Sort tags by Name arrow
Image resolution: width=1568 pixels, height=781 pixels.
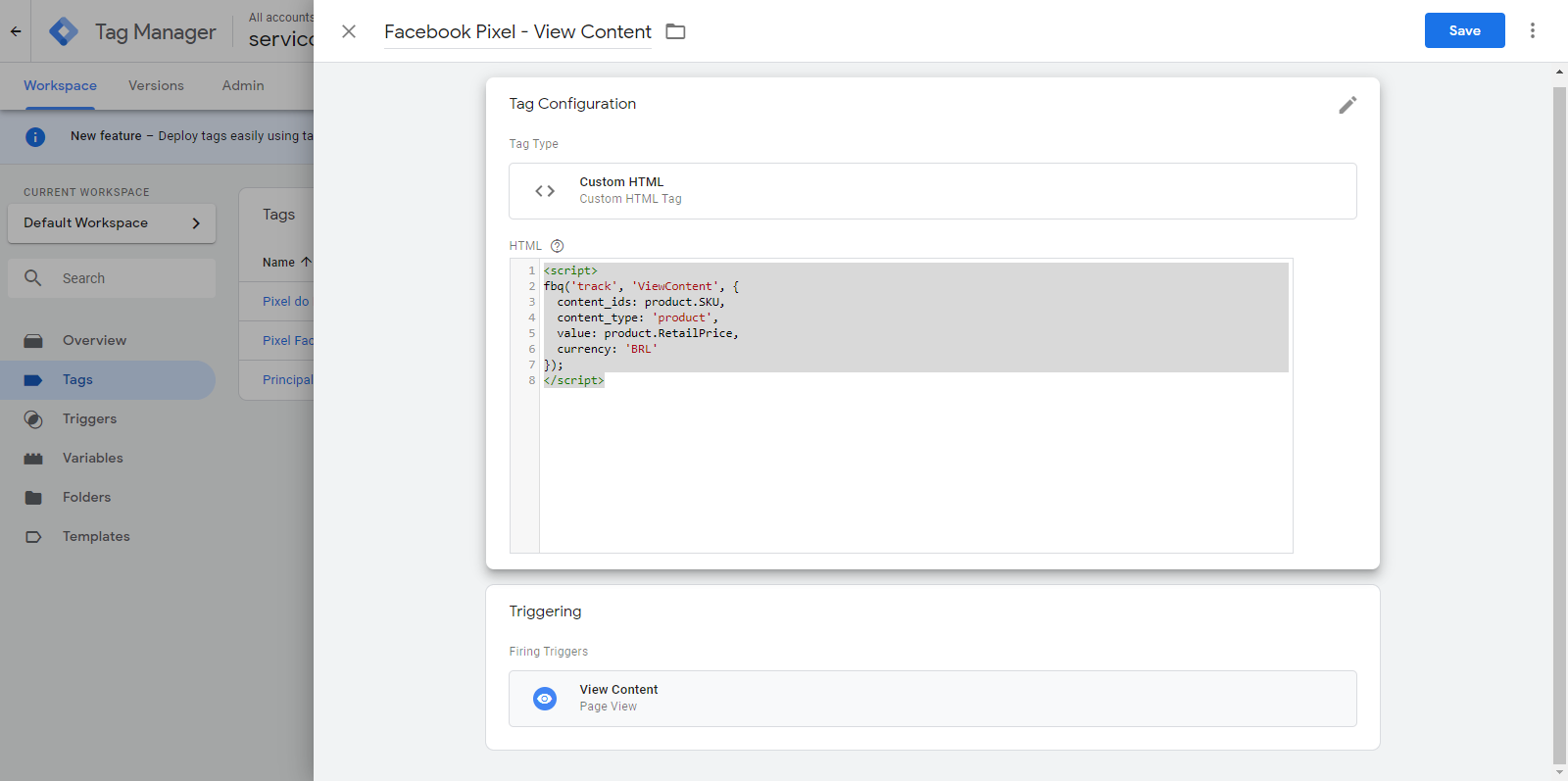[306, 262]
